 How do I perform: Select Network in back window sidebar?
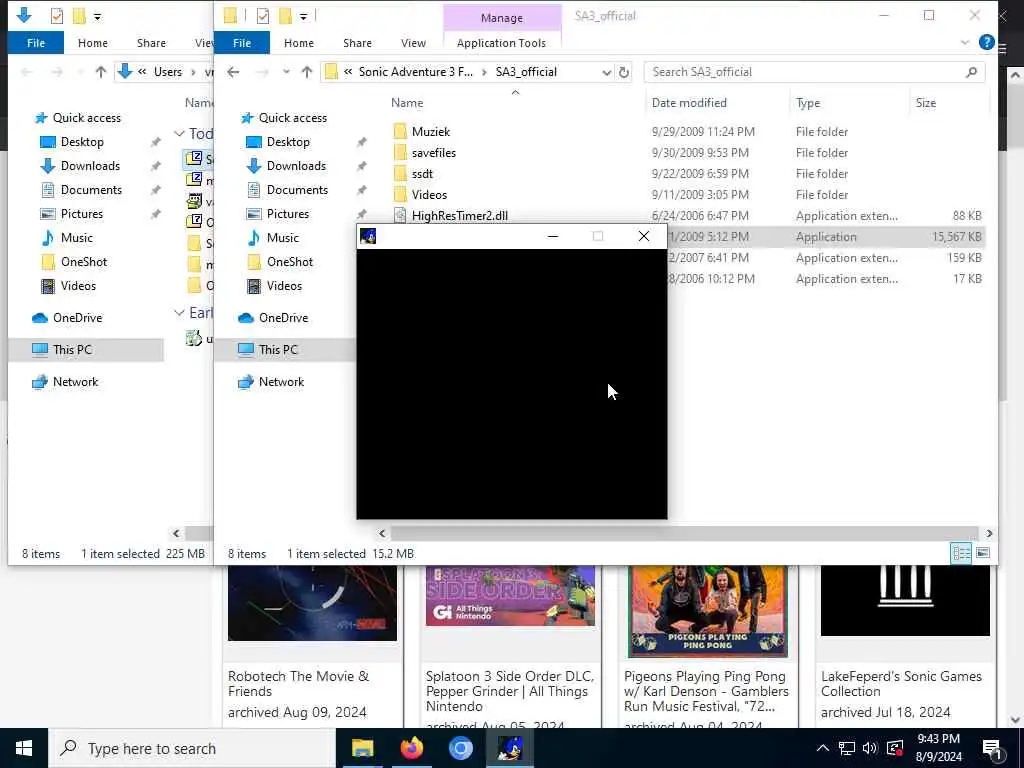point(75,382)
